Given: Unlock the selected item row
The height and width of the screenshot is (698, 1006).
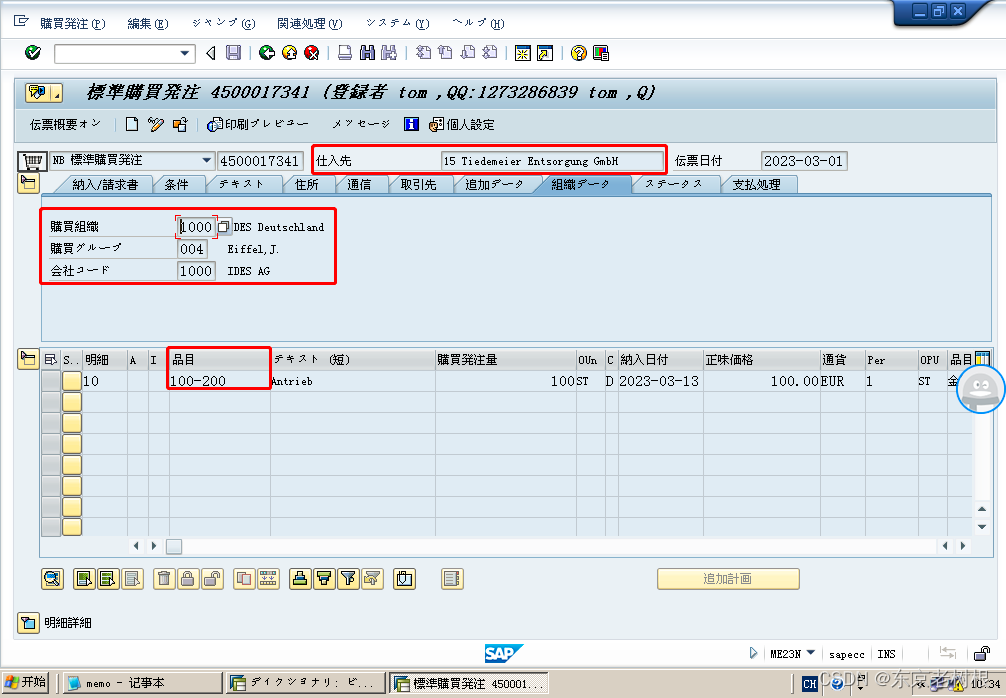Looking at the screenshot, I should tap(210, 578).
